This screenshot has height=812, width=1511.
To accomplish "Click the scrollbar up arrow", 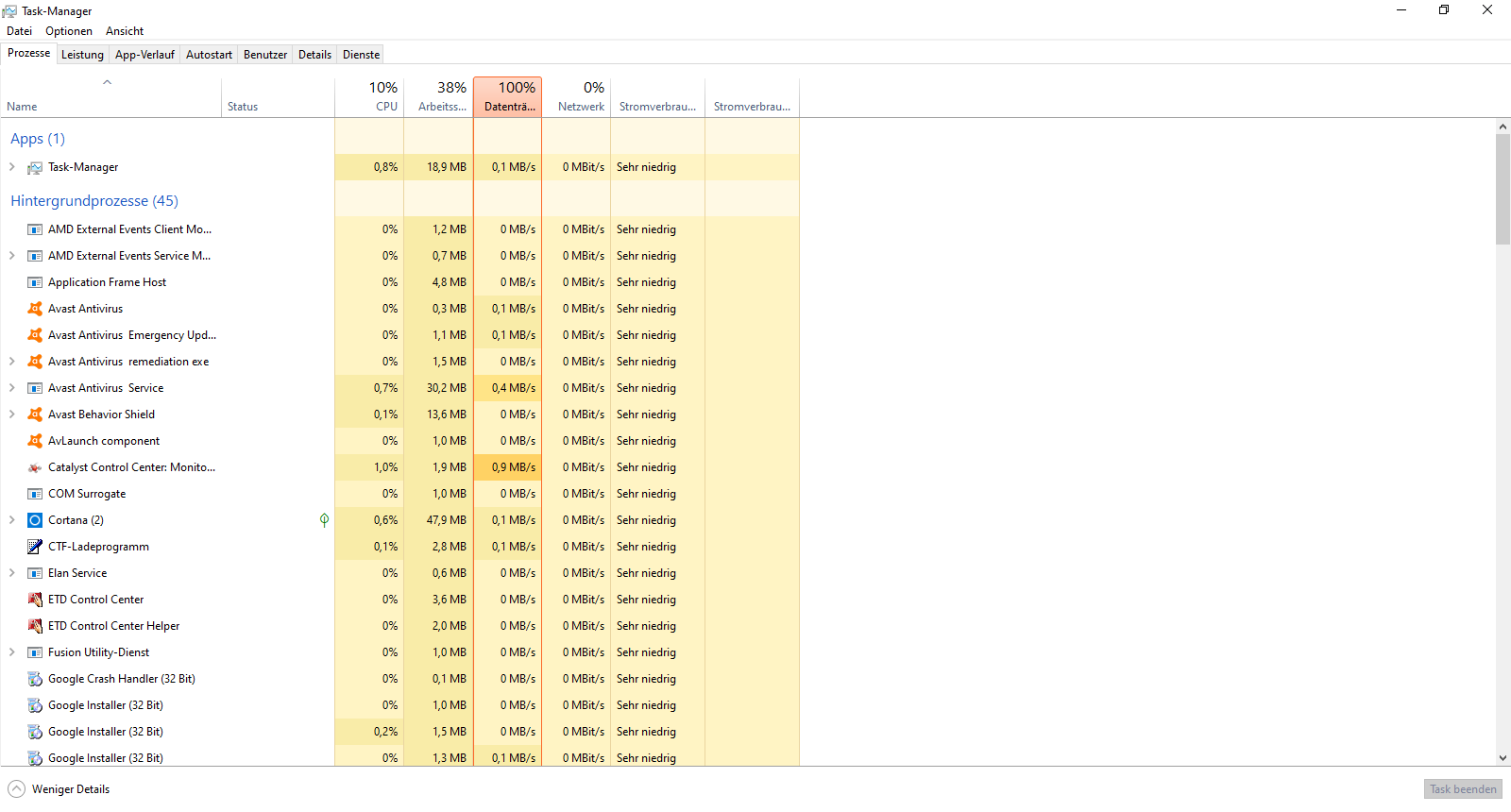I will coord(1503,127).
